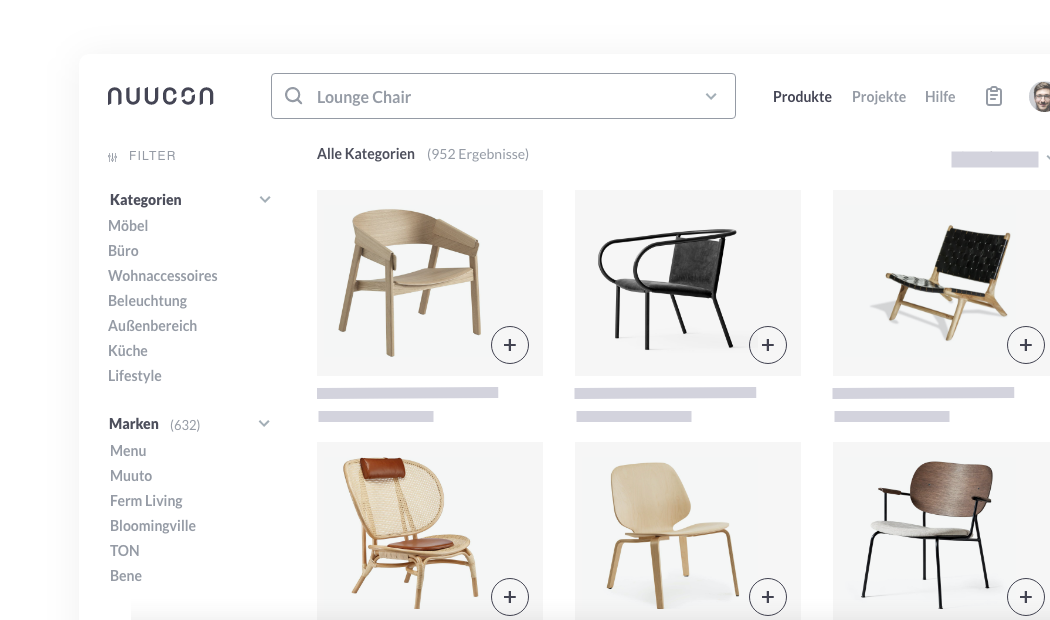The height and width of the screenshot is (620, 1050).
Task: Filter by brand TON
Action: (125, 550)
